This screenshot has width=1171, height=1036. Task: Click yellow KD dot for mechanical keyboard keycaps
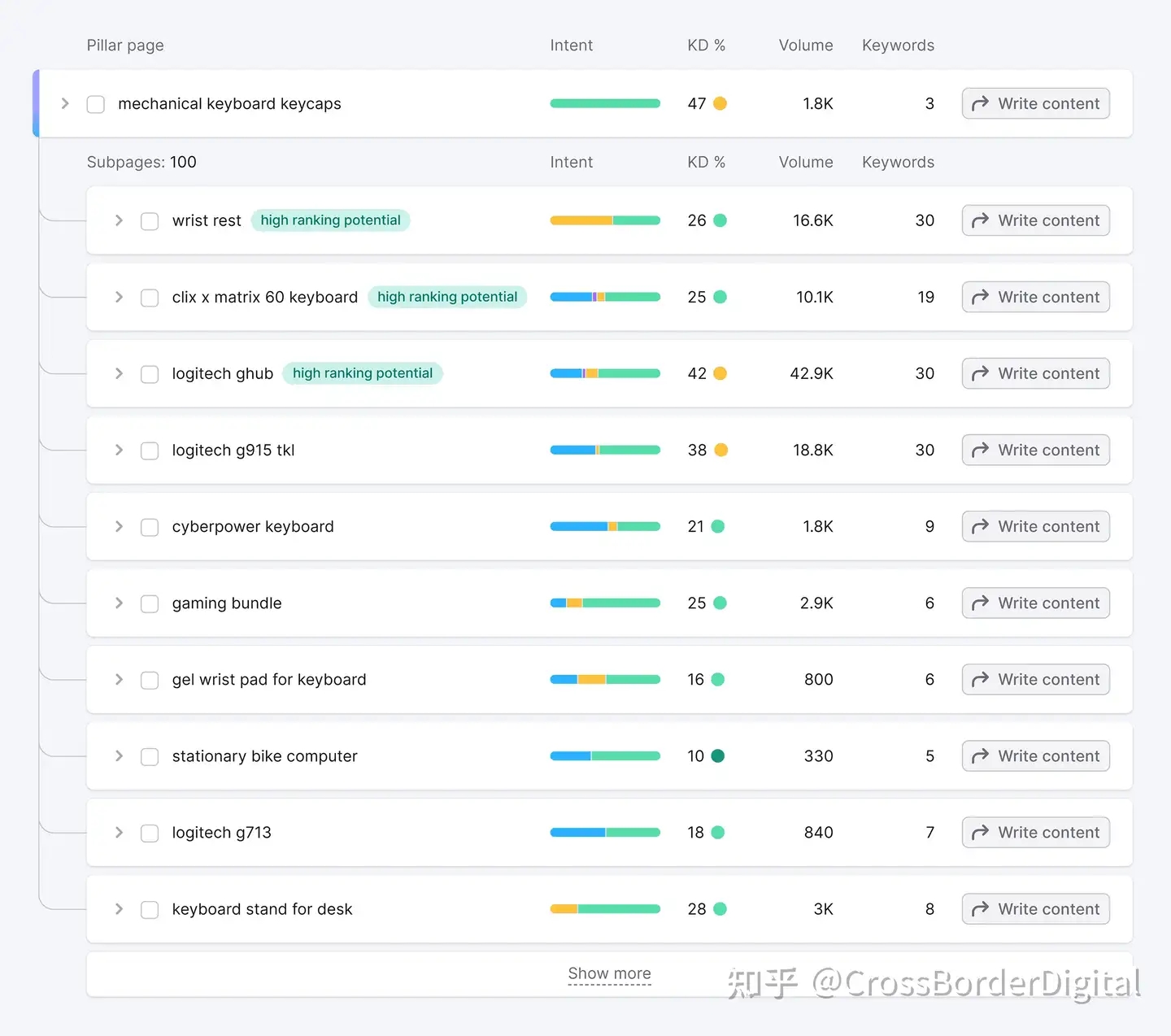[720, 103]
